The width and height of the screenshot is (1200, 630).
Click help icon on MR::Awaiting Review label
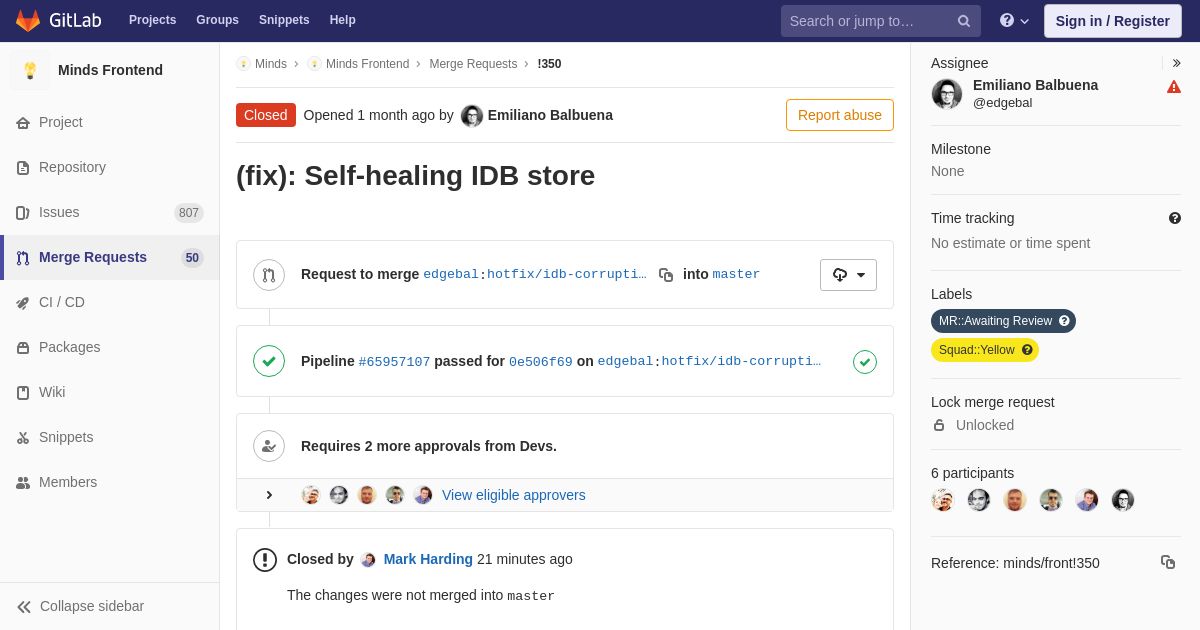click(x=1064, y=321)
